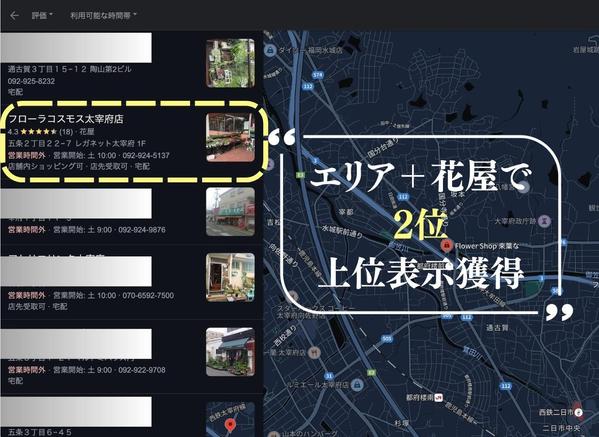
Task: Open the フローラコスモス太宰府店 listing title
Action: coord(66,119)
